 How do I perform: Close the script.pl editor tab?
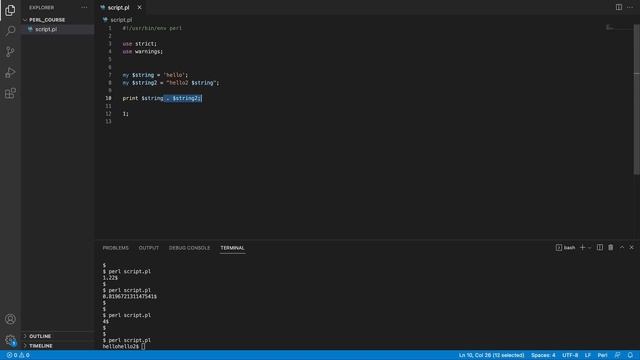click(x=140, y=7)
